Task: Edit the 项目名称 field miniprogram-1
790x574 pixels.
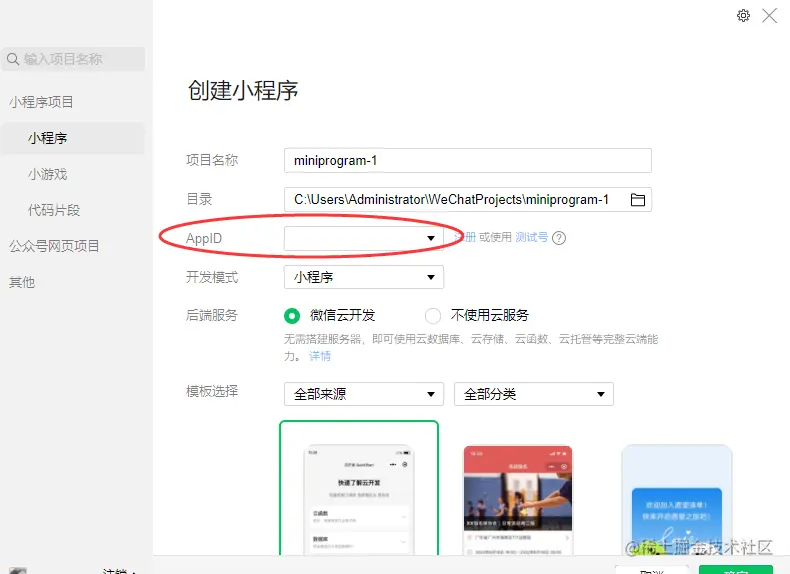Action: [468, 160]
